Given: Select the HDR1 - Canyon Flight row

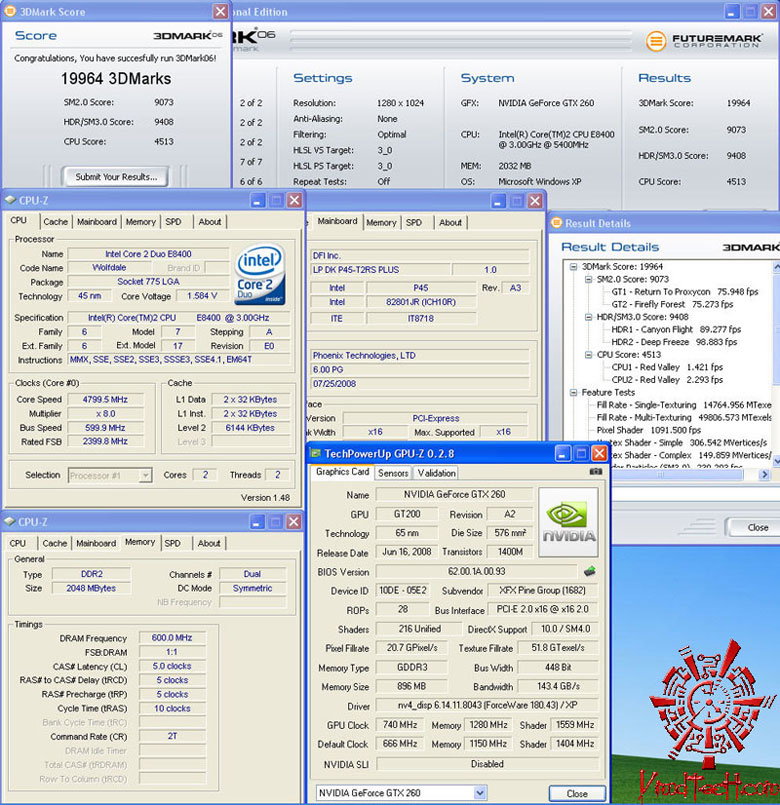Looking at the screenshot, I should tap(676, 330).
